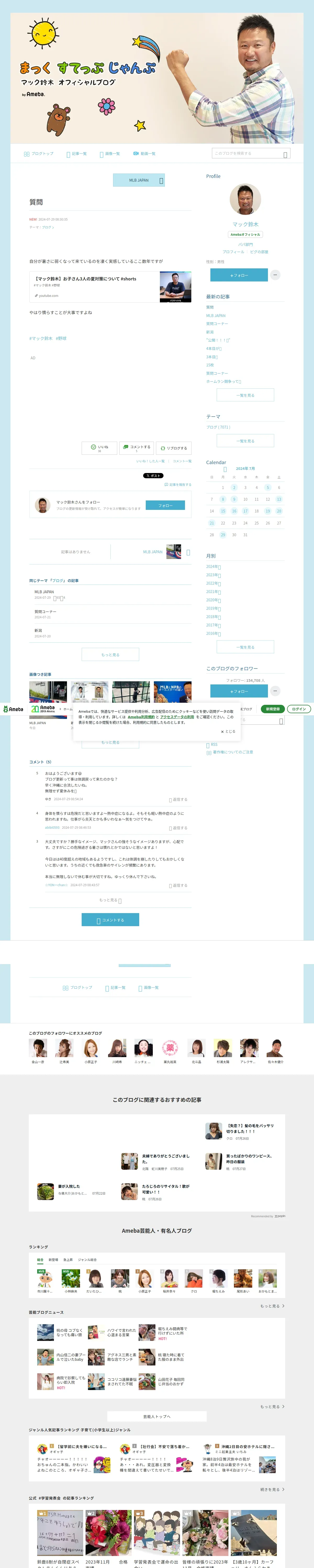Open 画像一覧 in the top navigation
This screenshot has width=314, height=1568.
(x=110, y=153)
